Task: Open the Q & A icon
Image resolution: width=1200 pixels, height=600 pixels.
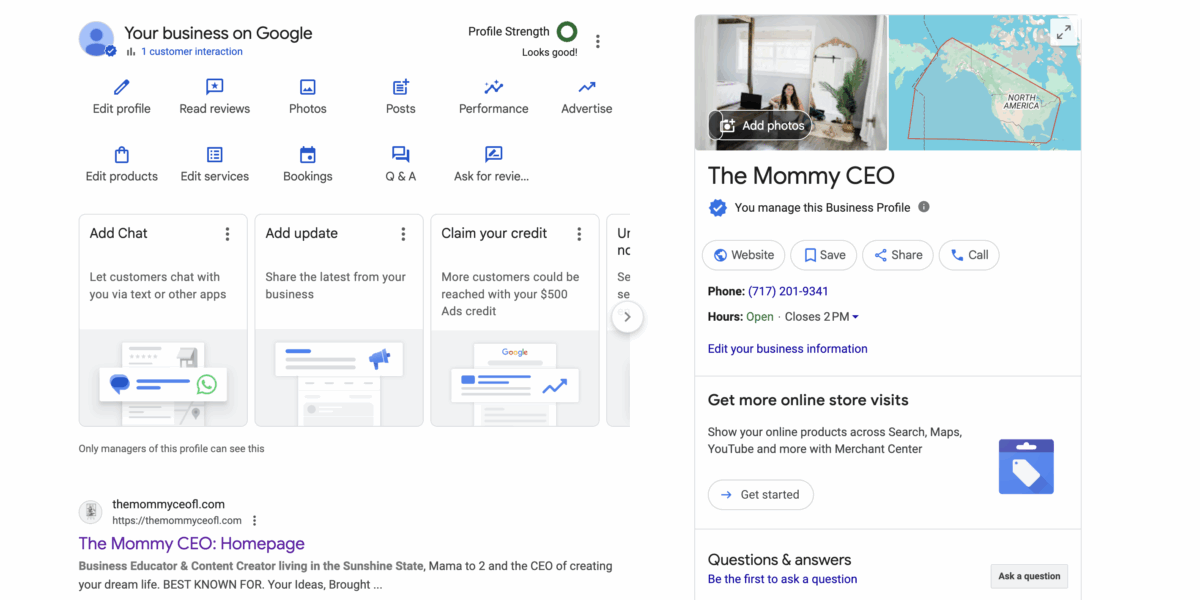Action: coord(401,155)
